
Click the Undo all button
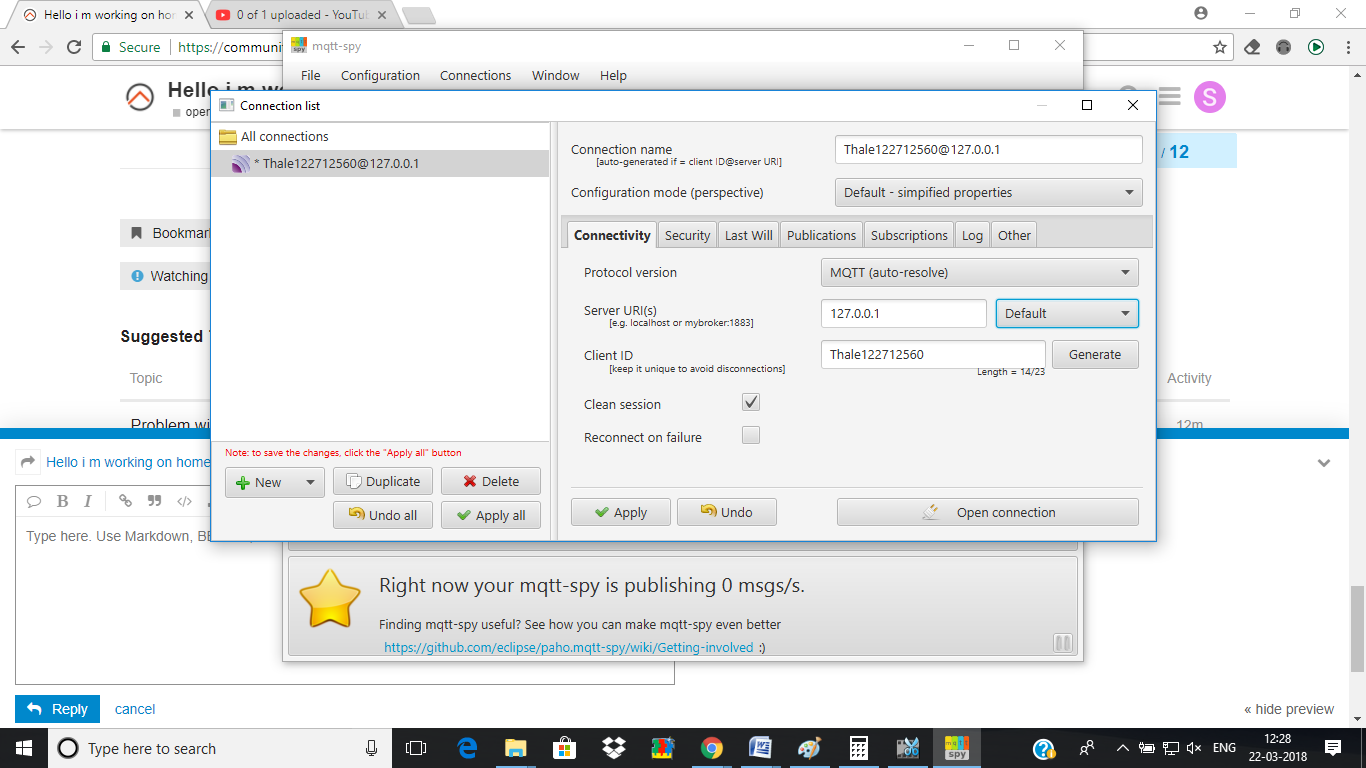click(383, 515)
